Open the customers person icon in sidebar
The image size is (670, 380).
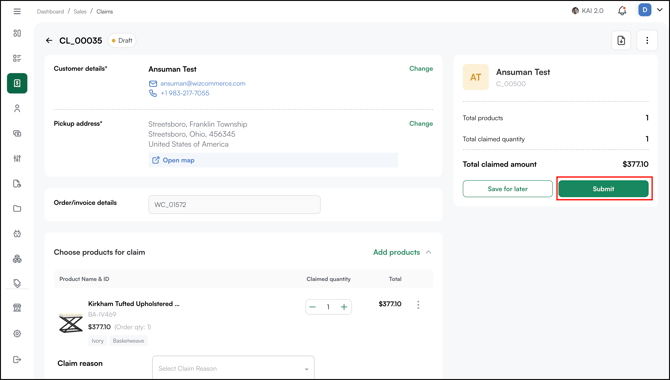pos(17,108)
